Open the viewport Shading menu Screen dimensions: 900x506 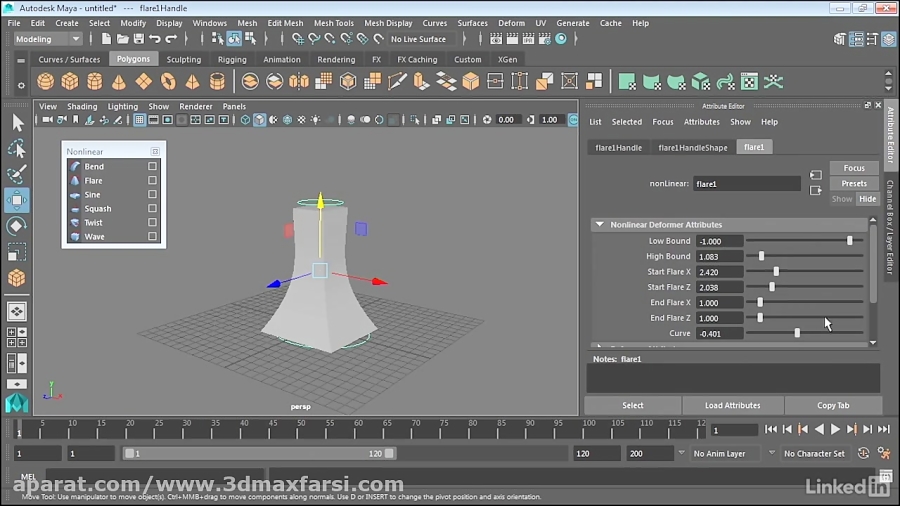(x=82, y=107)
